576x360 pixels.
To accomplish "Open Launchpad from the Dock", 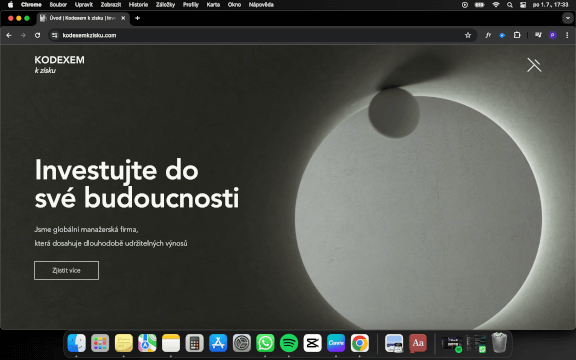I will (100, 343).
